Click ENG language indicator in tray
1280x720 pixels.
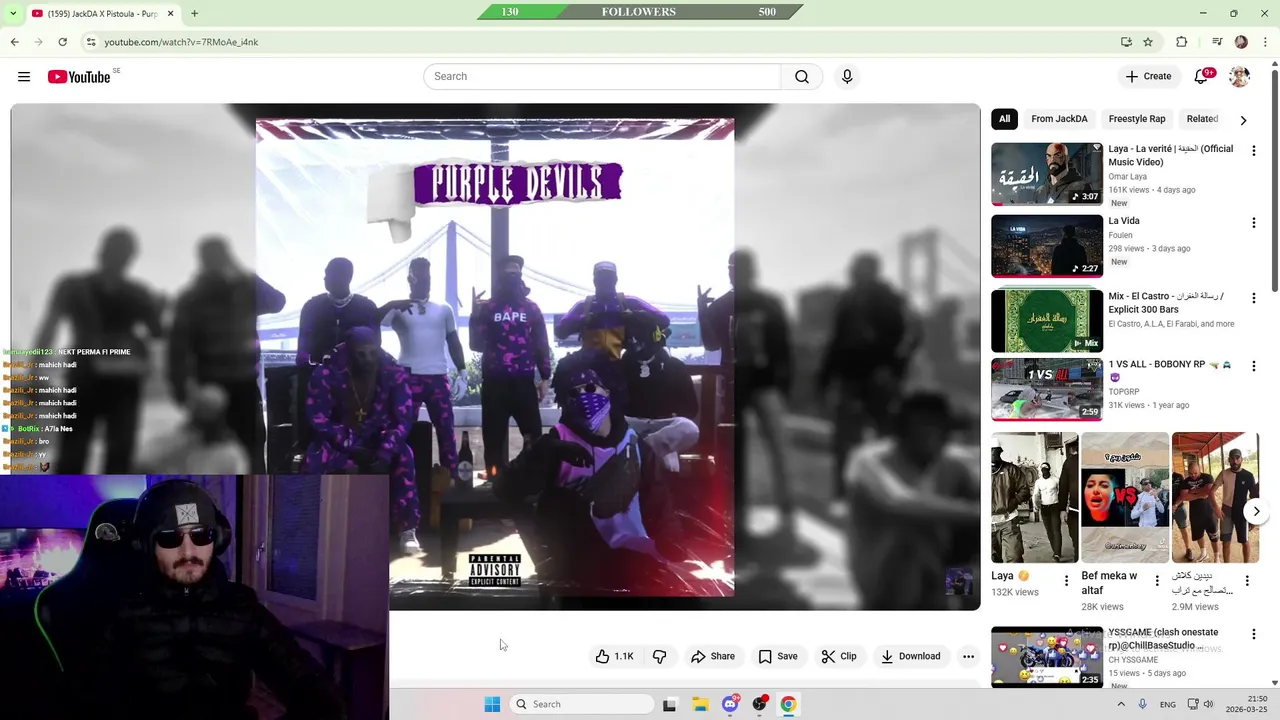coord(1168,704)
